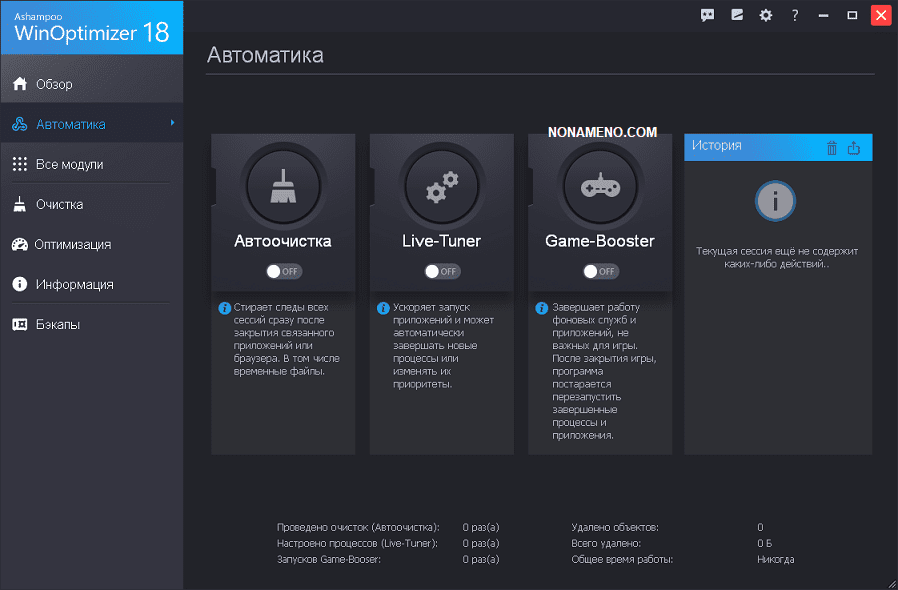Open the help question mark icon
This screenshot has width=898, height=590.
(795, 15)
